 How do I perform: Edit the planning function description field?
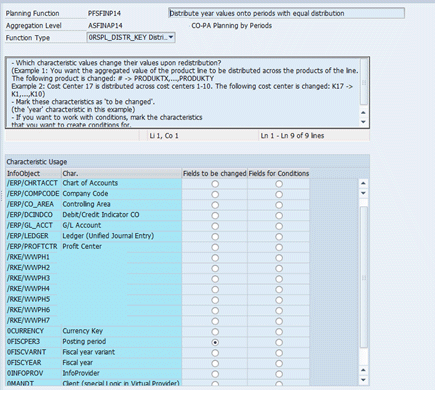tap(286, 13)
